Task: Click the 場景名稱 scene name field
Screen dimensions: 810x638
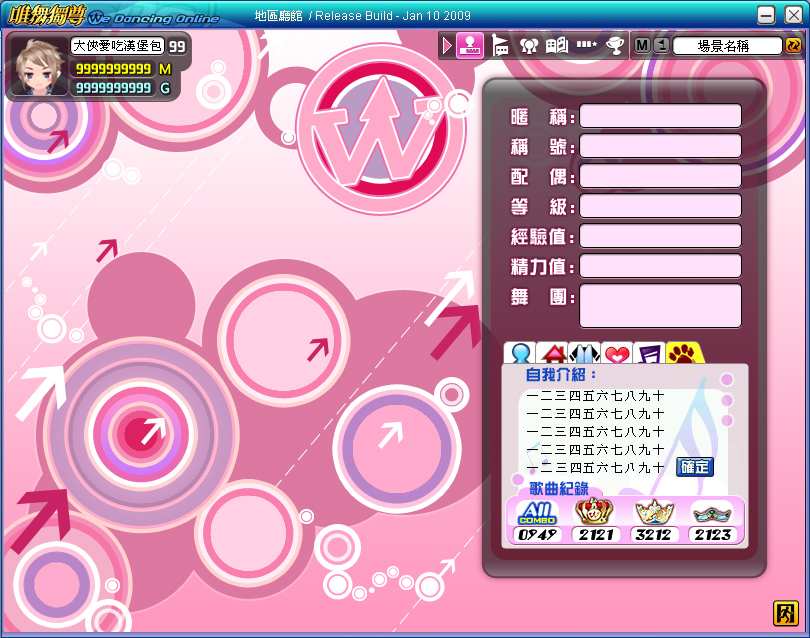Action: point(727,46)
